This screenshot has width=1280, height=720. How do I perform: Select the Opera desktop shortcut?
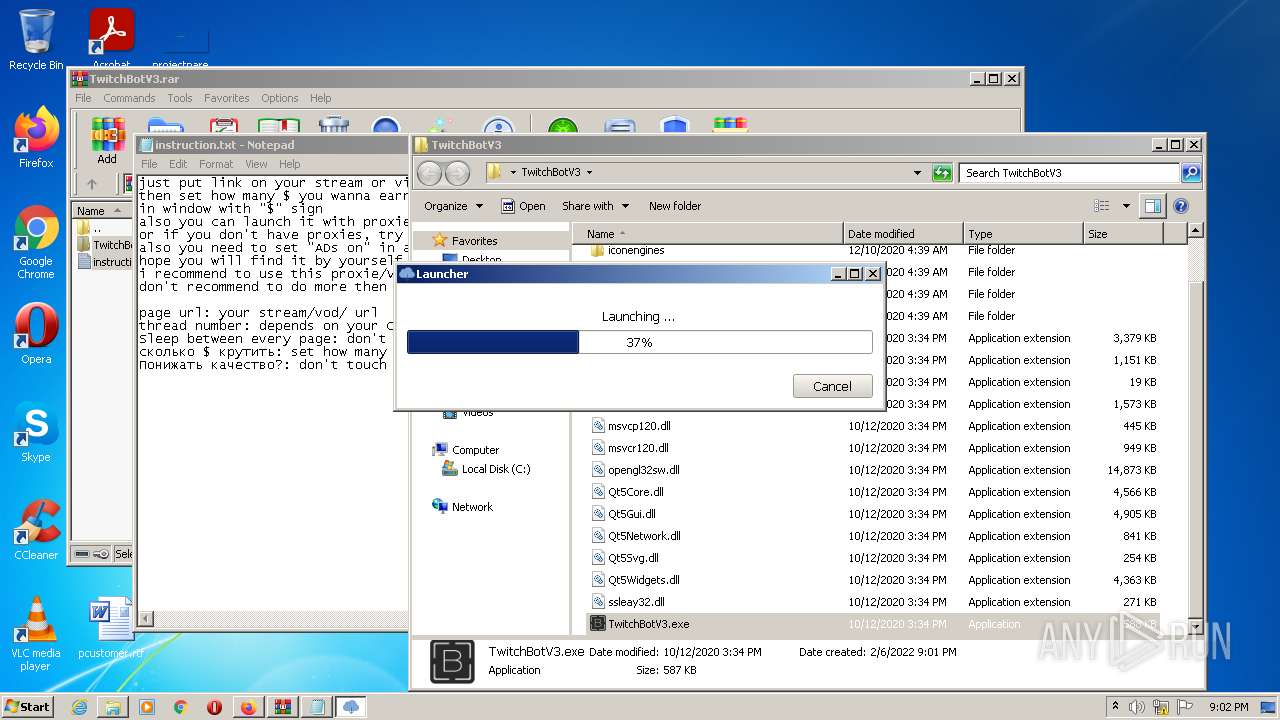pyautogui.click(x=36, y=334)
